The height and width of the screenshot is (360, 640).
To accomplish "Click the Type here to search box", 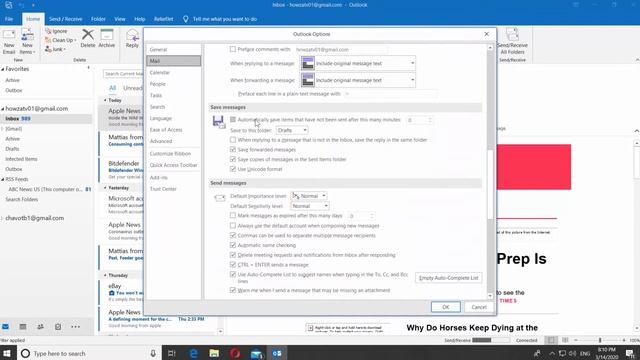I will coord(89,353).
